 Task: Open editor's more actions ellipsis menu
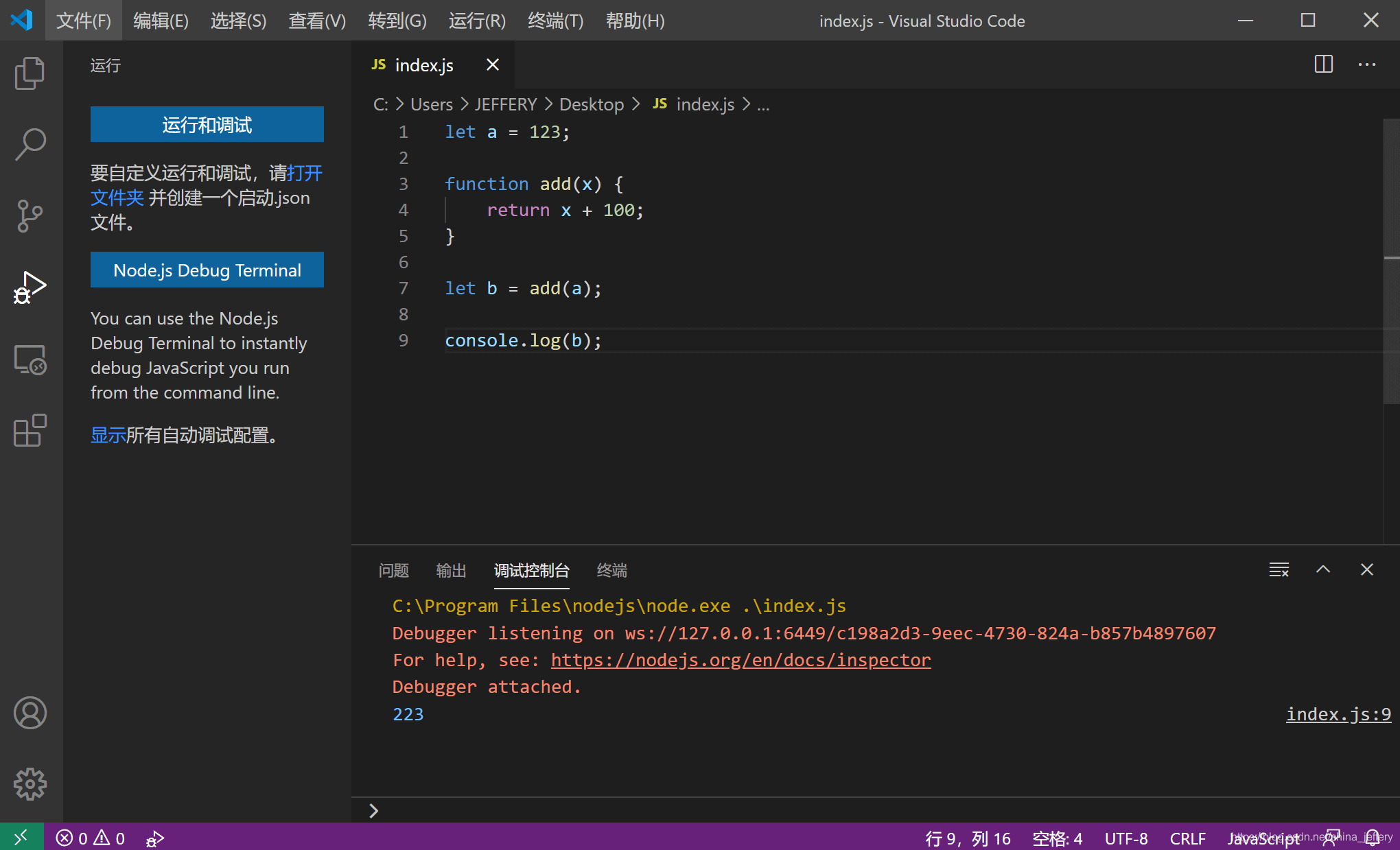click(1366, 64)
